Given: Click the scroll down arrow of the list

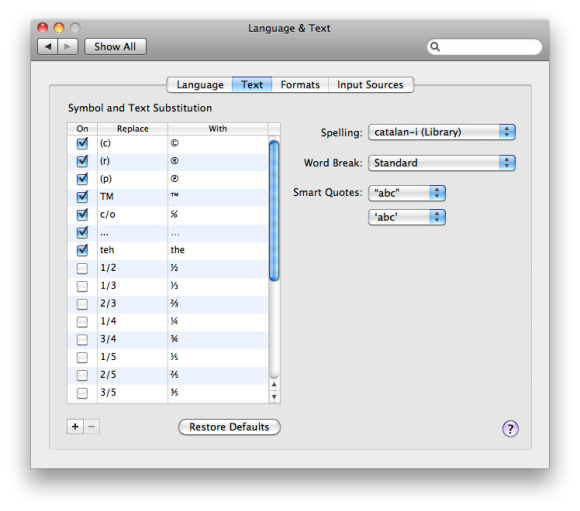Looking at the screenshot, I should (x=274, y=397).
